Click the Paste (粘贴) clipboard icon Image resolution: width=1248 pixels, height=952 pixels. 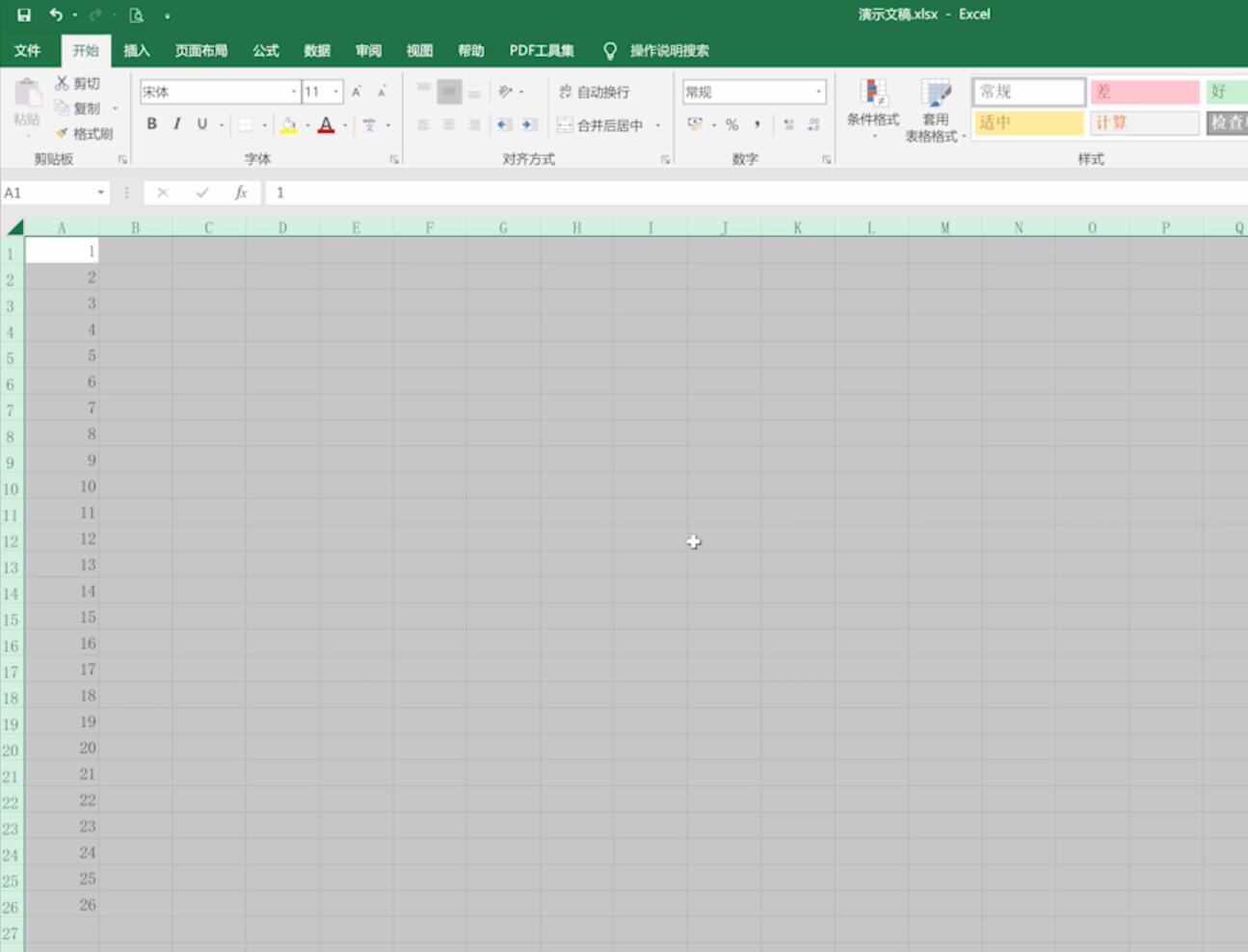tap(27, 94)
